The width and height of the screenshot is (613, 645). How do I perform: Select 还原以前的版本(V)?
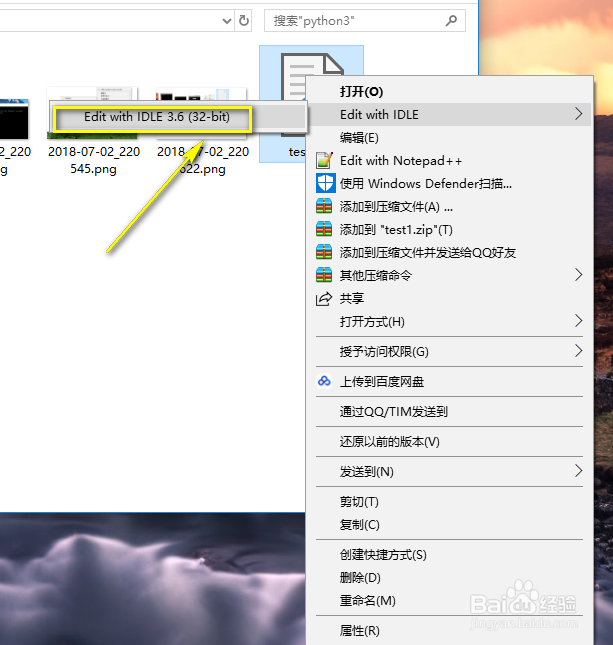450,441
